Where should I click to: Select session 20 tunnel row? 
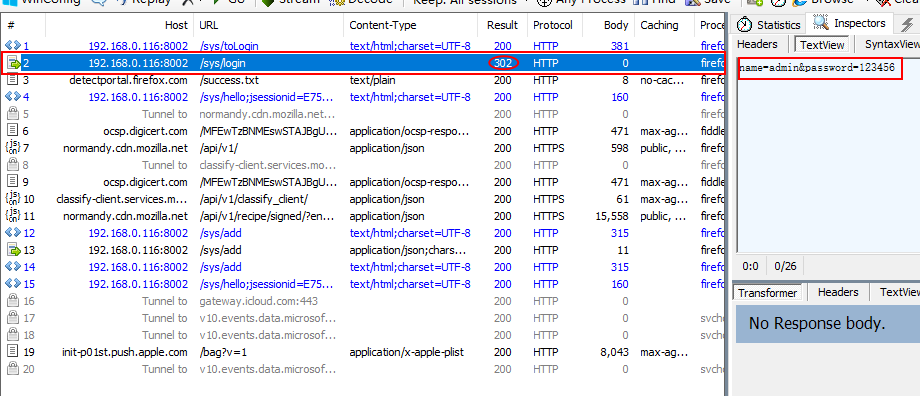363,370
